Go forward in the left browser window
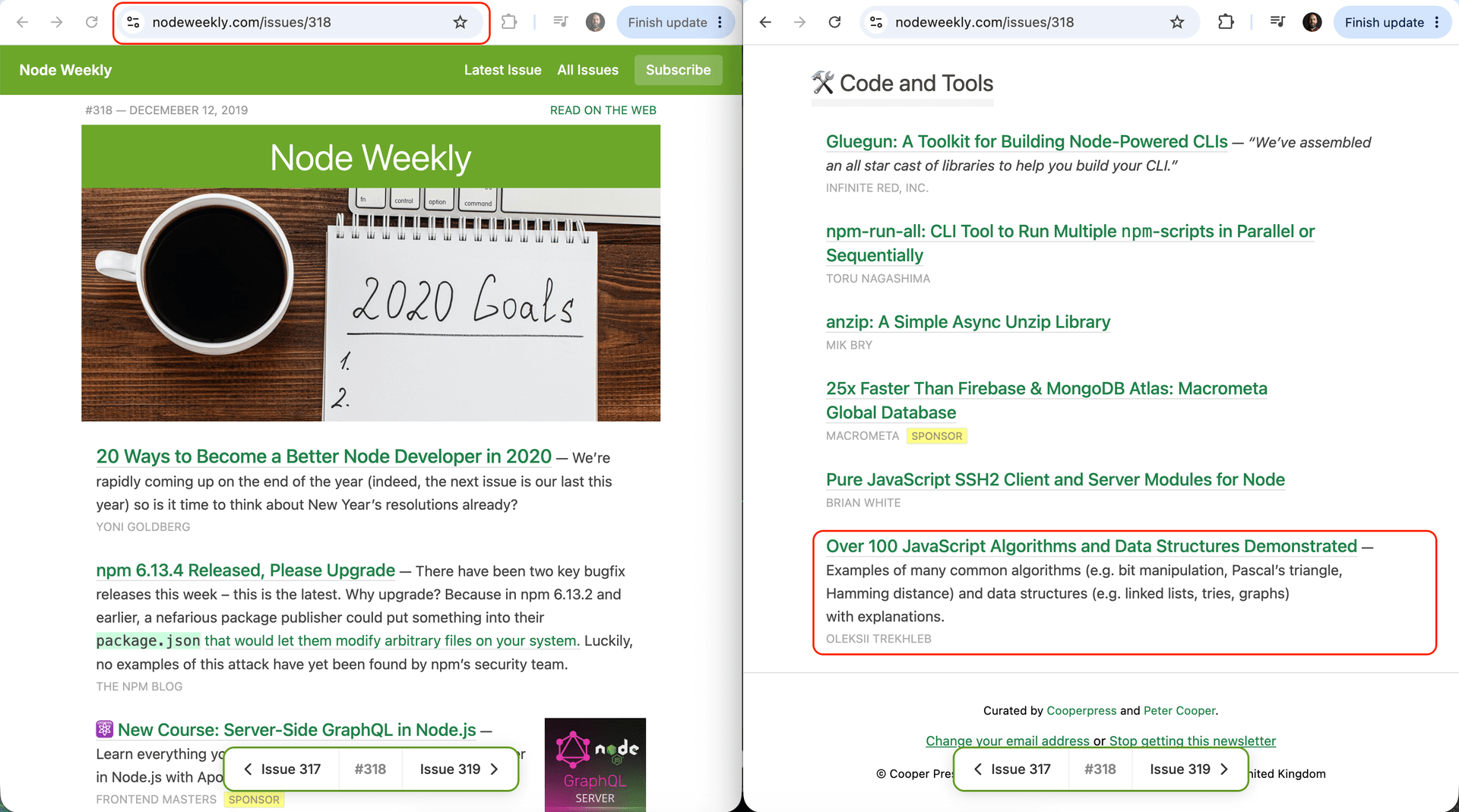 (57, 22)
